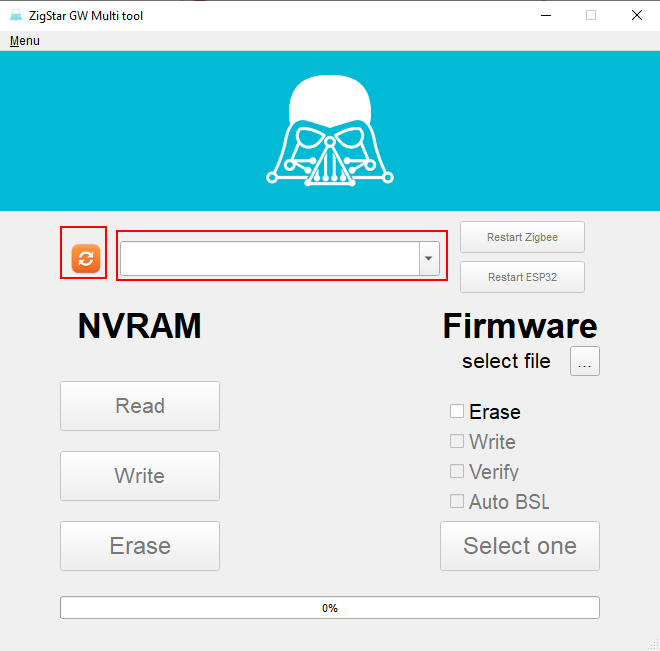Viewport: 660px width, 651px height.
Task: Click the 0% progress bar
Action: pos(329,608)
